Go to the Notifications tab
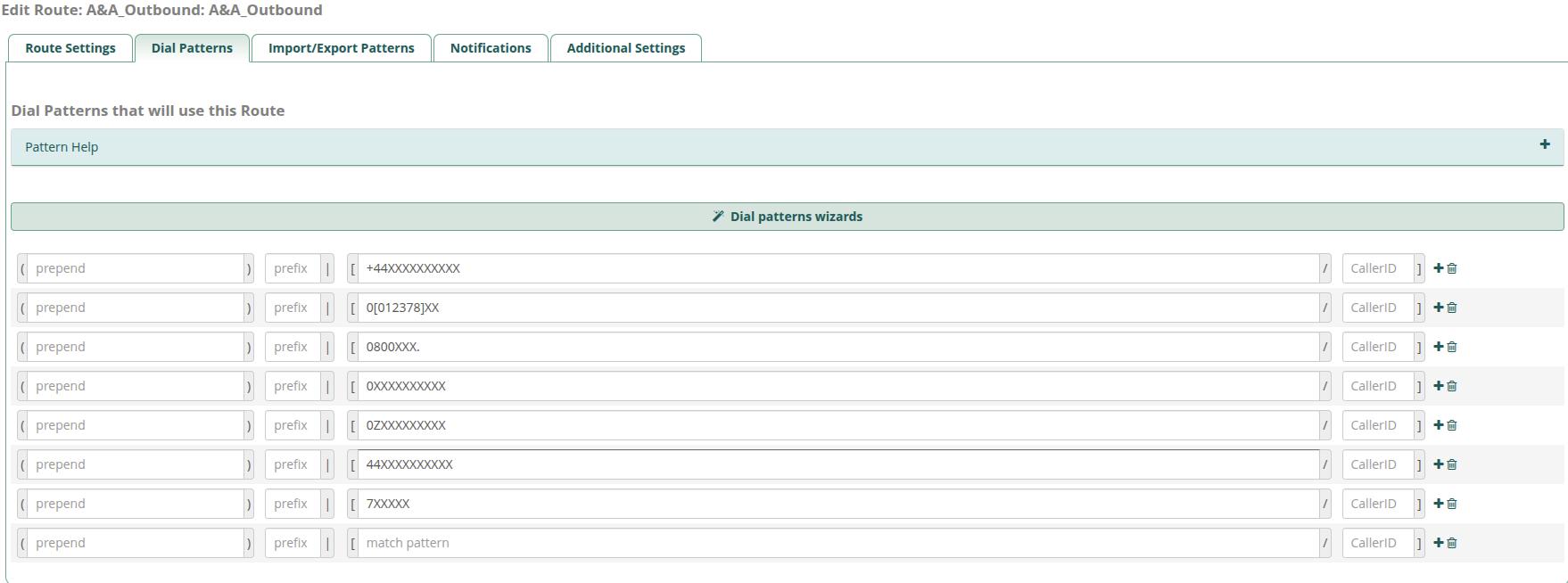 tap(491, 48)
